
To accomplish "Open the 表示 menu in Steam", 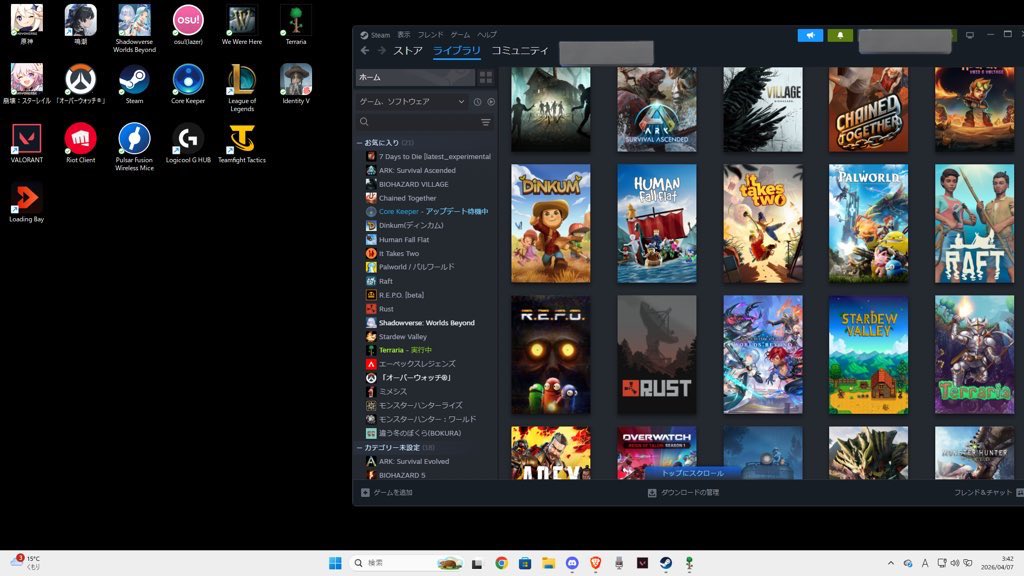I will click(404, 35).
